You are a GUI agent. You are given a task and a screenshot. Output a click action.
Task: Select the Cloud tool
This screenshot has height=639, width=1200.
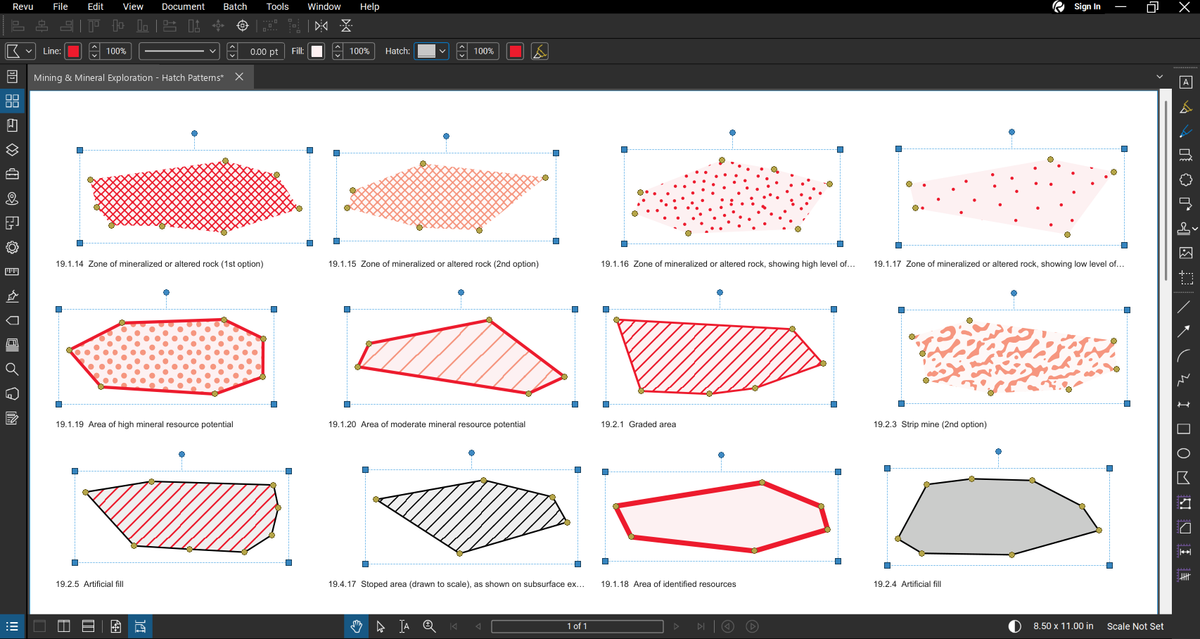1185,180
